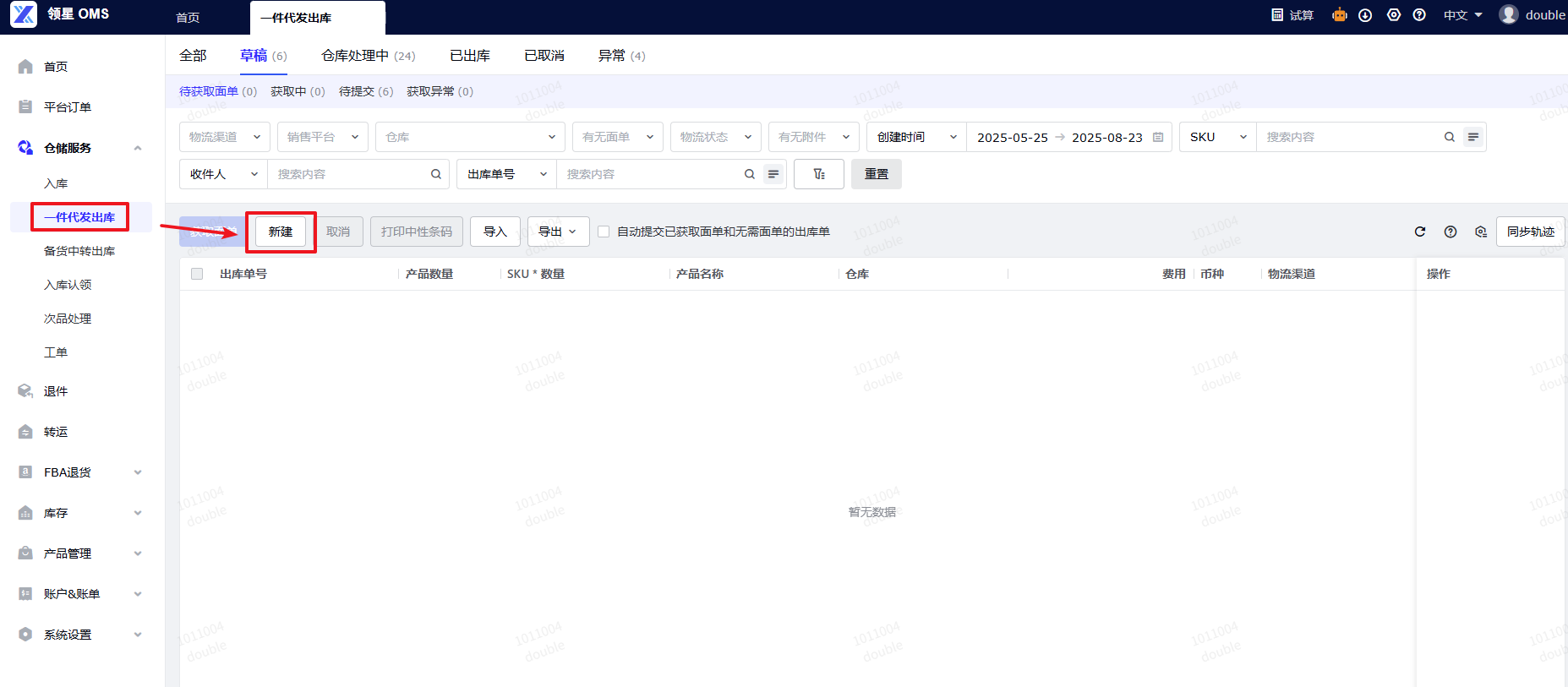Click the custom column settings icon beside 同步轨迹
The image size is (1568, 687).
tap(1481, 232)
